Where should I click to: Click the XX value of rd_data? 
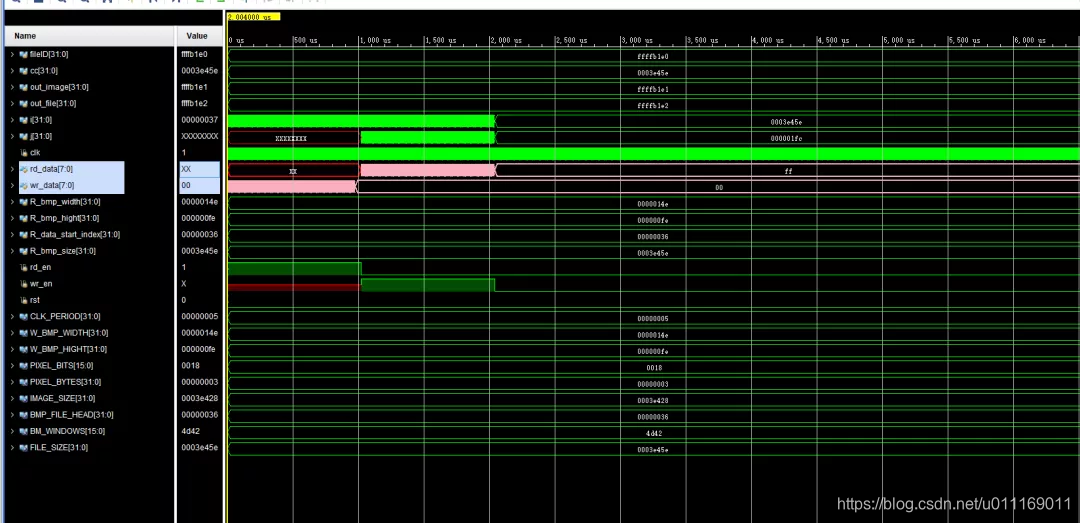186,169
